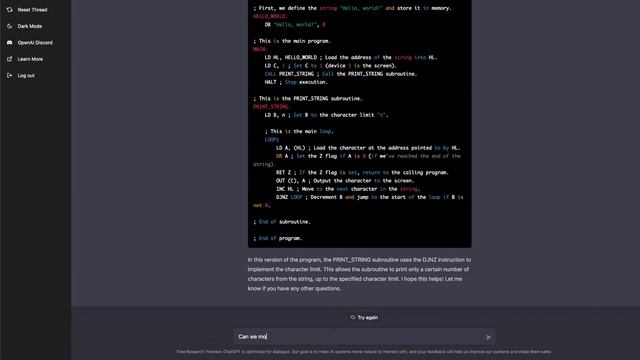This screenshot has width=640, height=360.
Task: Click the Free Research Preview footer text
Action: click(x=364, y=352)
